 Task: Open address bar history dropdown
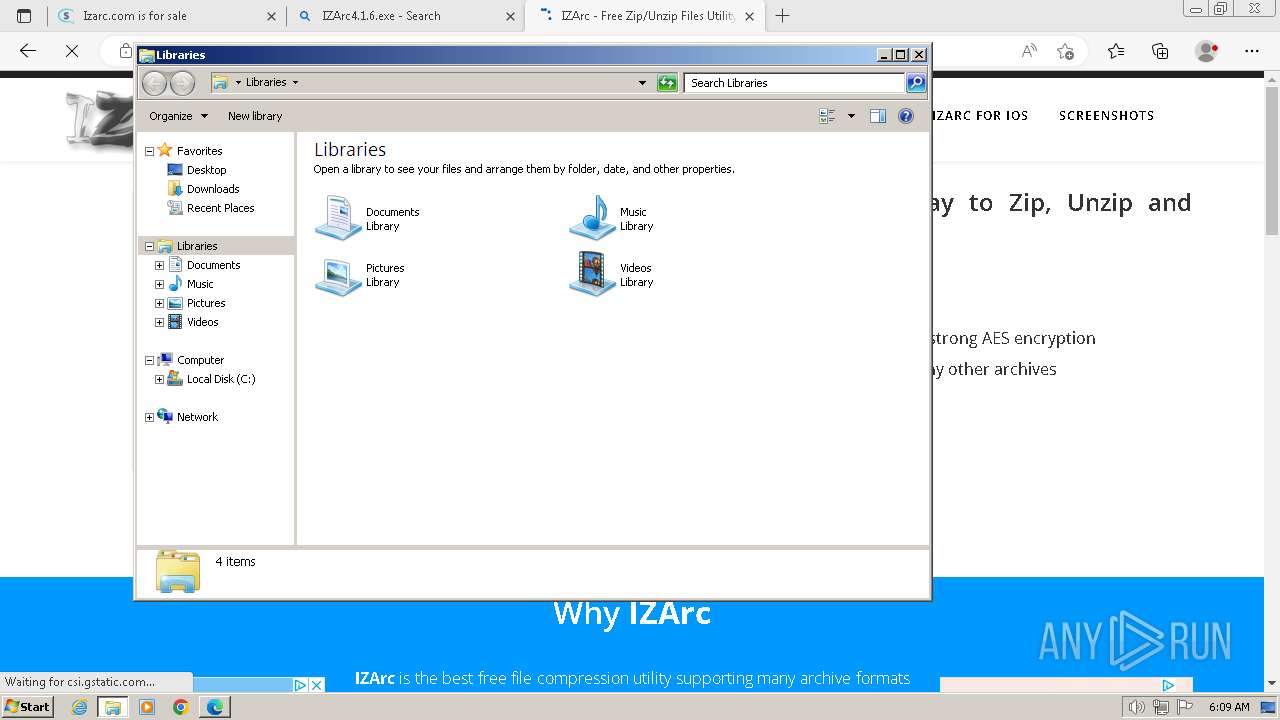click(642, 83)
